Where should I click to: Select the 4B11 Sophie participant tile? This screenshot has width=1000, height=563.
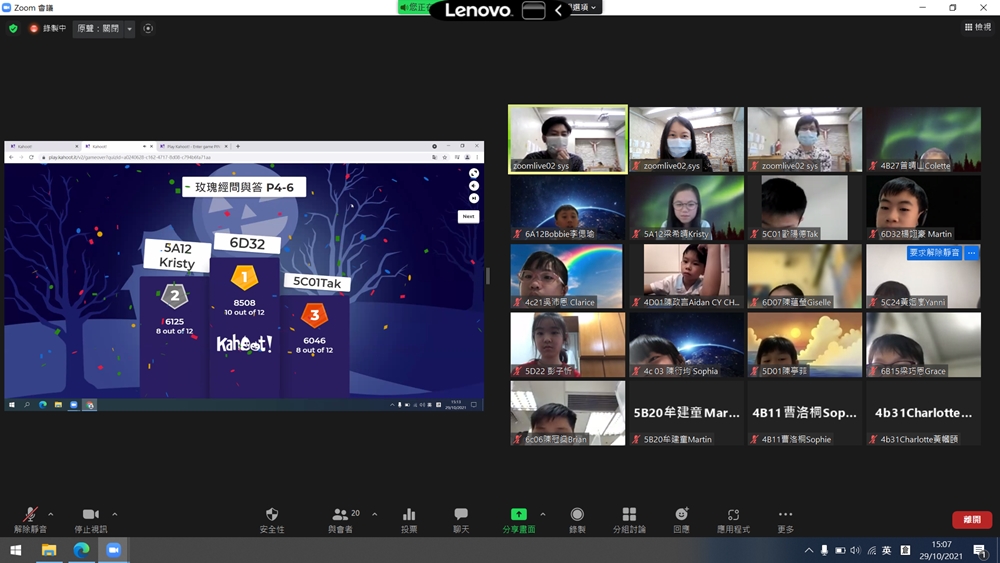tap(804, 413)
